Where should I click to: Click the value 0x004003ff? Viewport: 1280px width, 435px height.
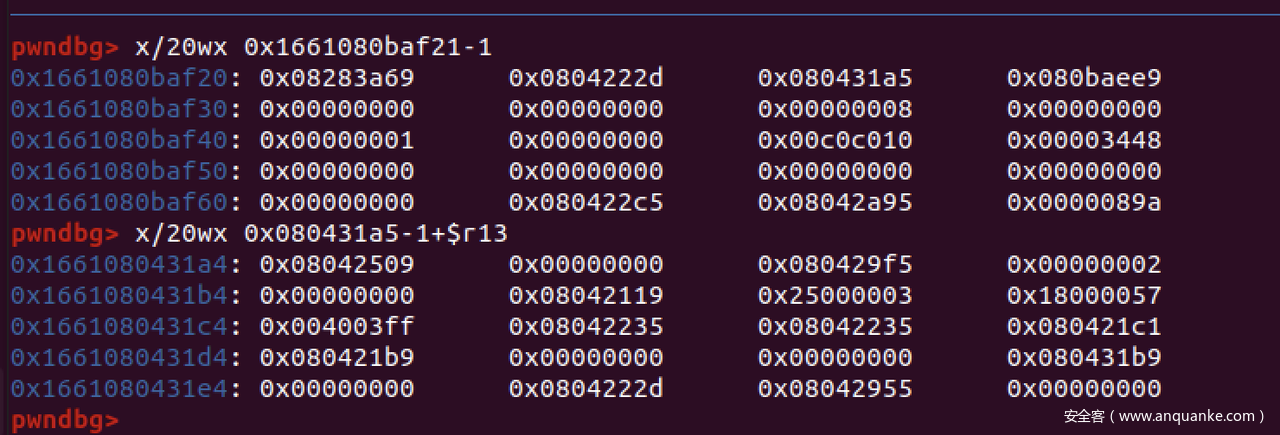point(336,327)
